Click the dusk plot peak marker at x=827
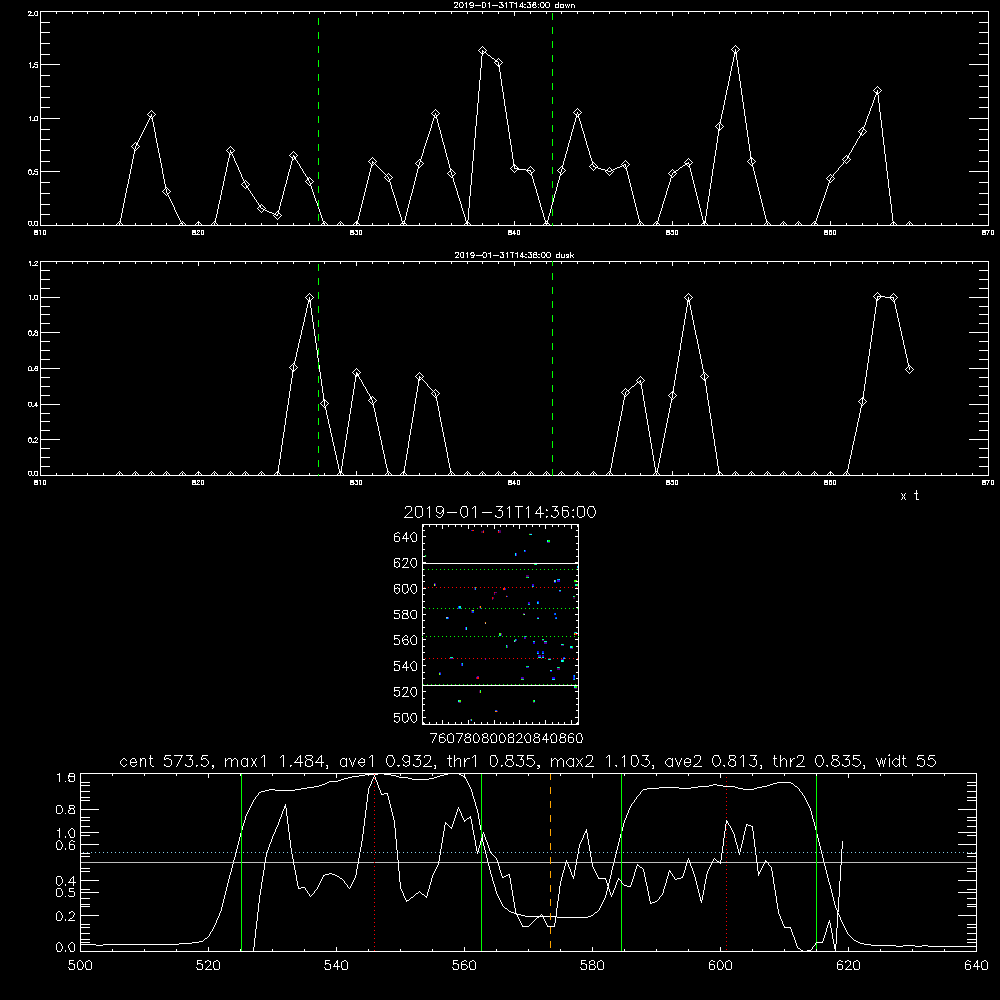Image resolution: width=1000 pixels, height=1000 pixels. click(309, 297)
